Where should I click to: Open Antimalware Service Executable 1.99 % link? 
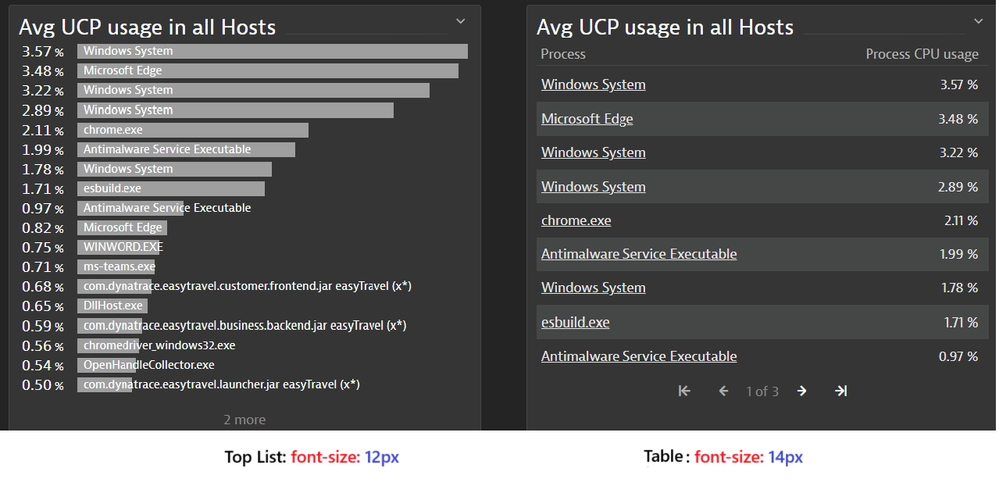tap(639, 254)
